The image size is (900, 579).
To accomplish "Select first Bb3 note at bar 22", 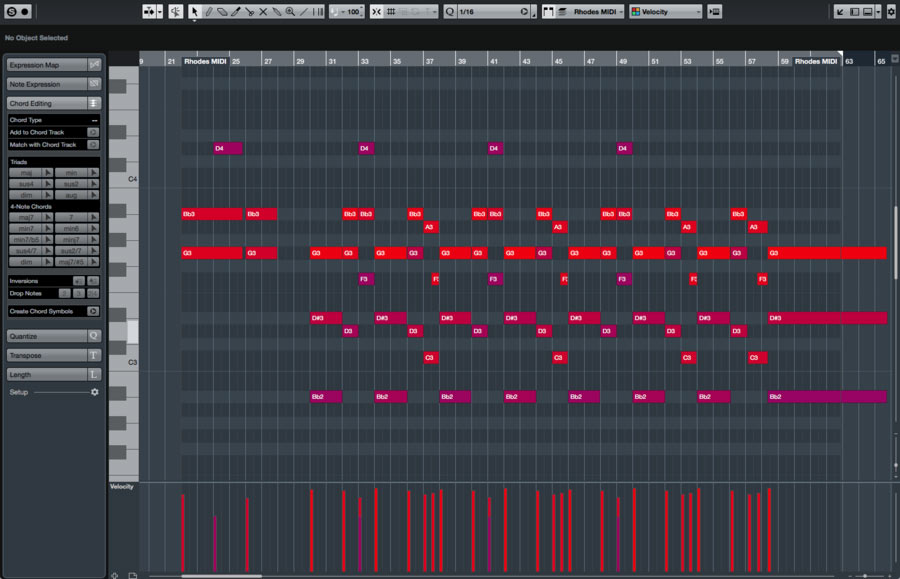I will tap(212, 214).
